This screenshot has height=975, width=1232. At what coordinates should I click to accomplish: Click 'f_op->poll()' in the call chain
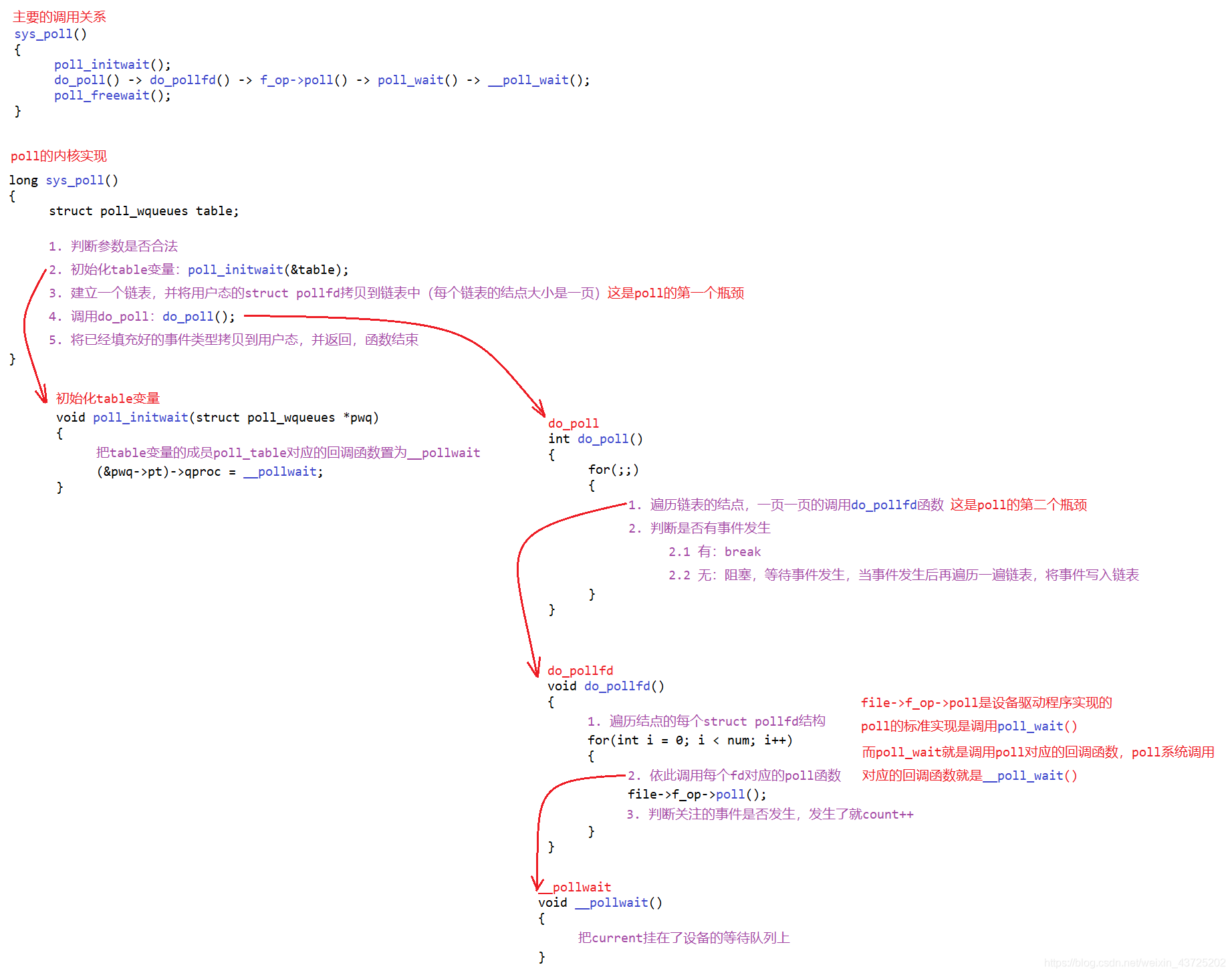point(303,80)
